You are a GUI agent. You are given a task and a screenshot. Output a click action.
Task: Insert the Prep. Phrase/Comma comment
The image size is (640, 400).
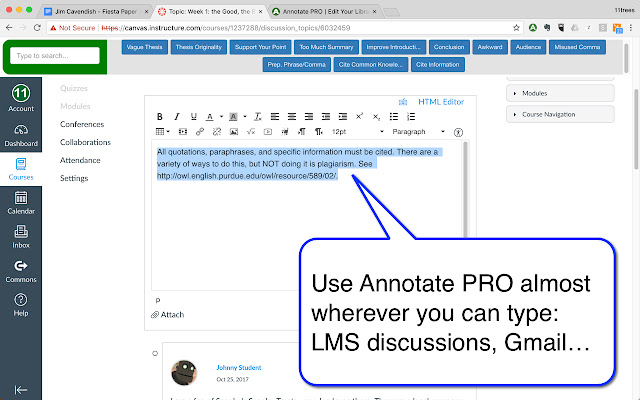coord(296,64)
